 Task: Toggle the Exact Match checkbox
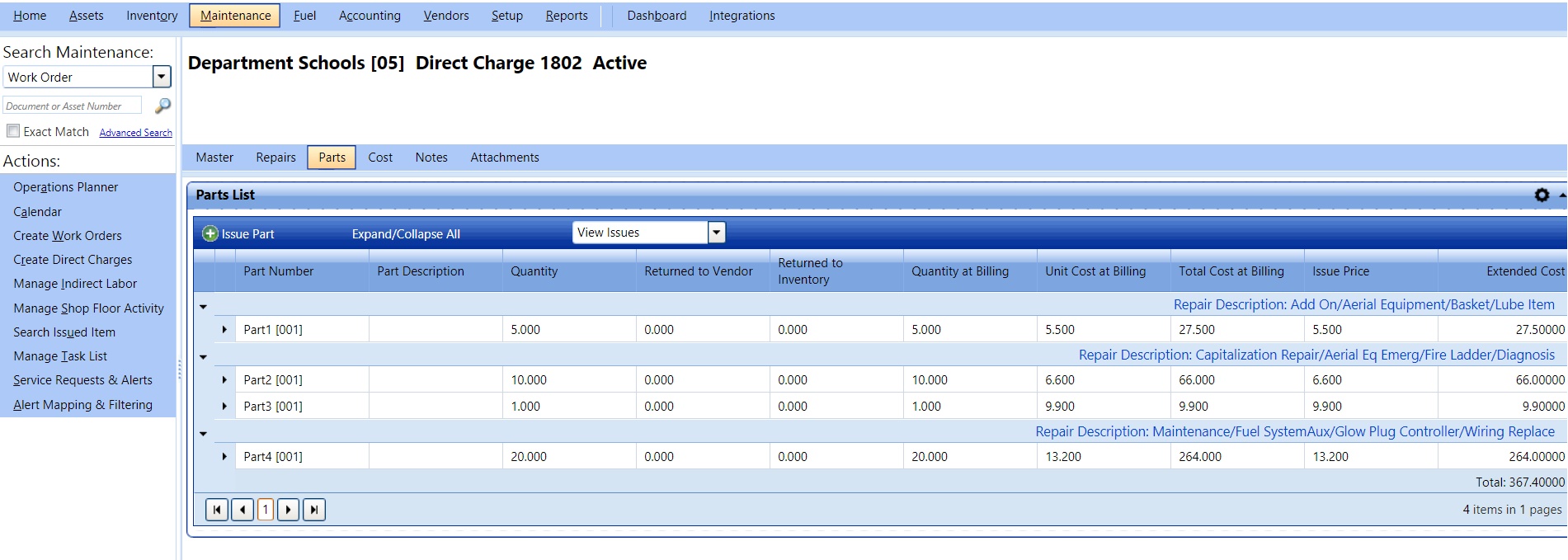pos(13,131)
